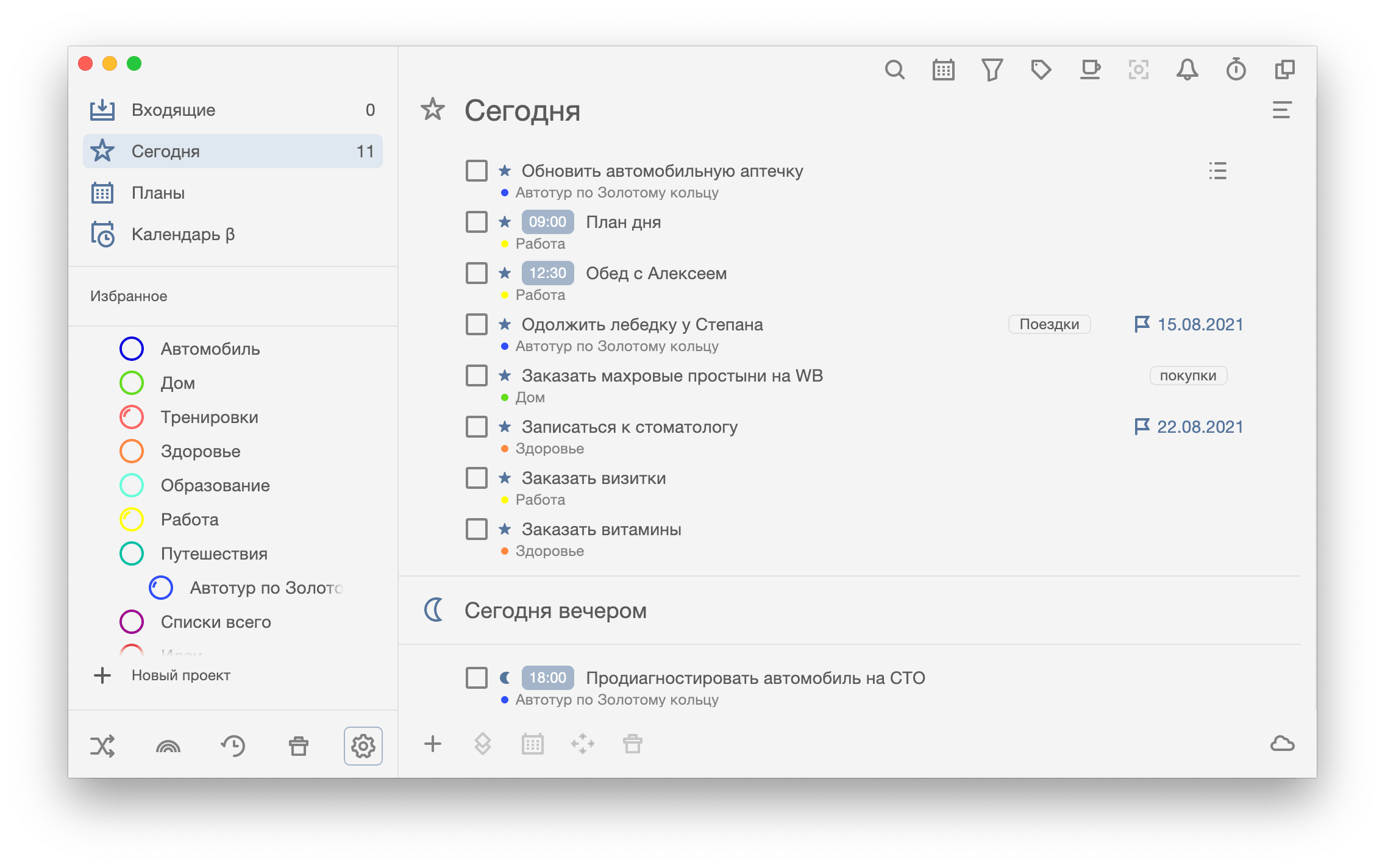Check off Заказать витамины task
Image resolution: width=1385 pixels, height=868 pixels.
(x=477, y=529)
